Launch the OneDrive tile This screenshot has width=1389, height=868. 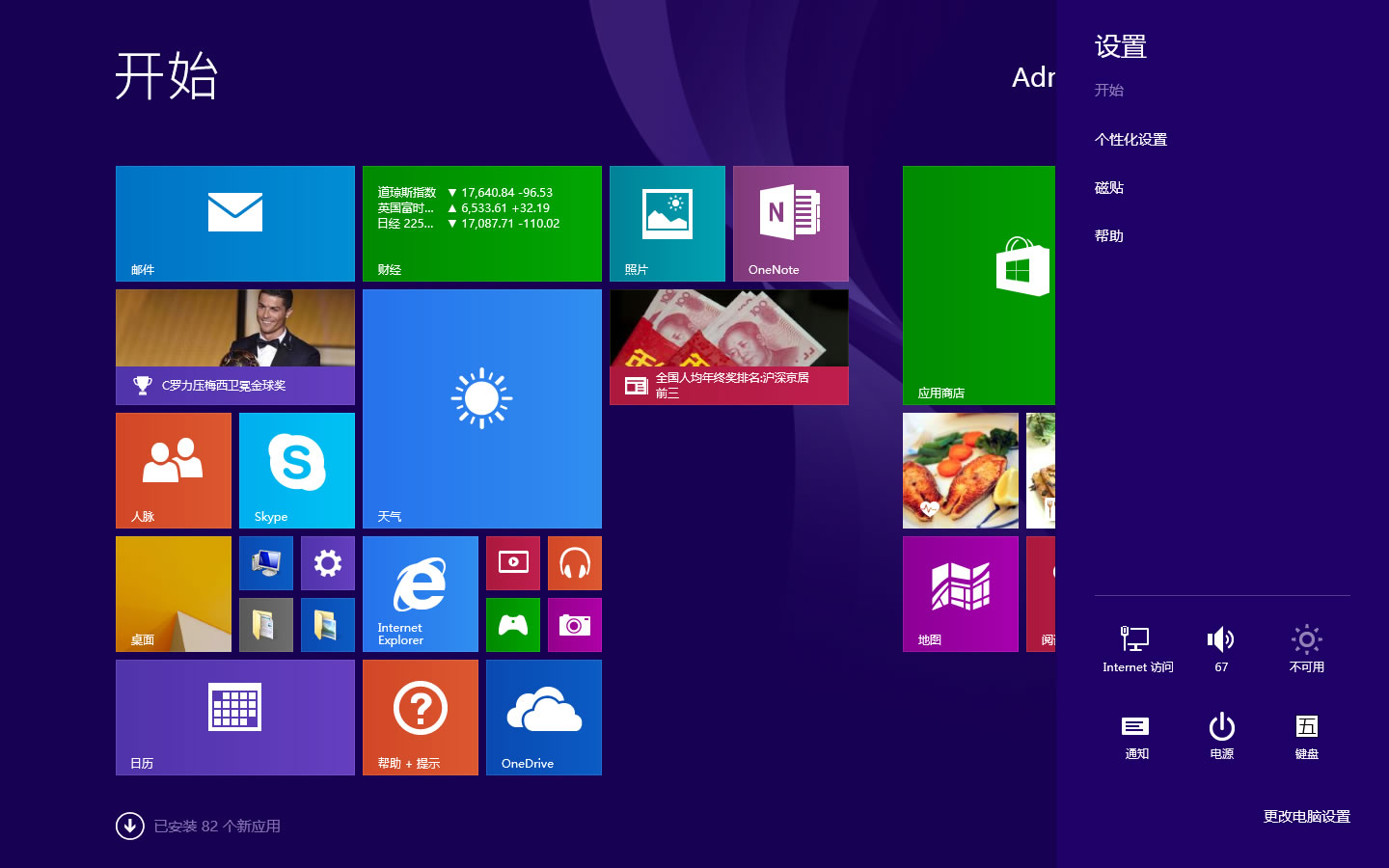(x=544, y=718)
